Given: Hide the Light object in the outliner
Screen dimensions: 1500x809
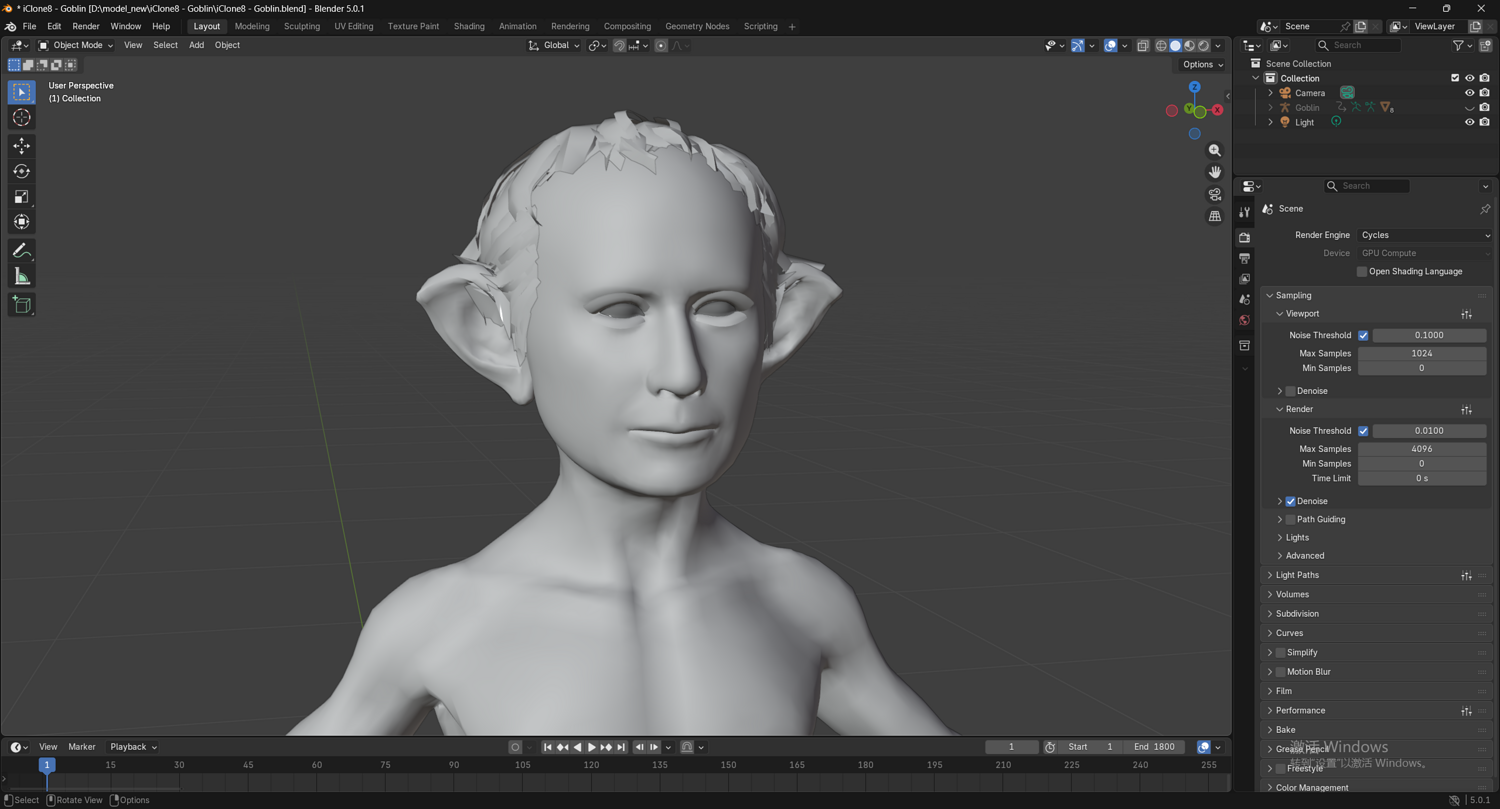Looking at the screenshot, I should 1469,122.
